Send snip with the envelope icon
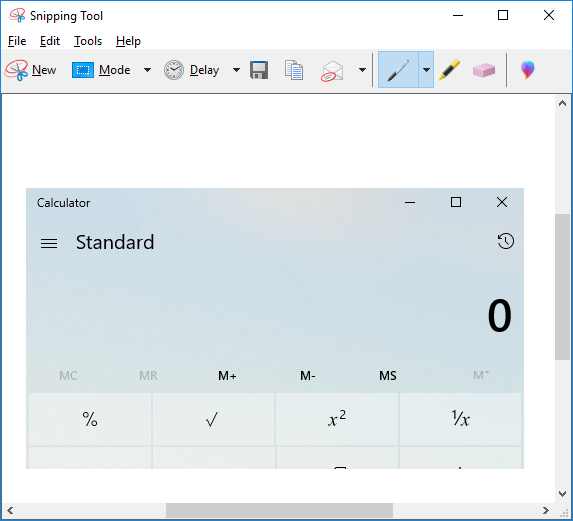The width and height of the screenshot is (573, 521). 332,71
